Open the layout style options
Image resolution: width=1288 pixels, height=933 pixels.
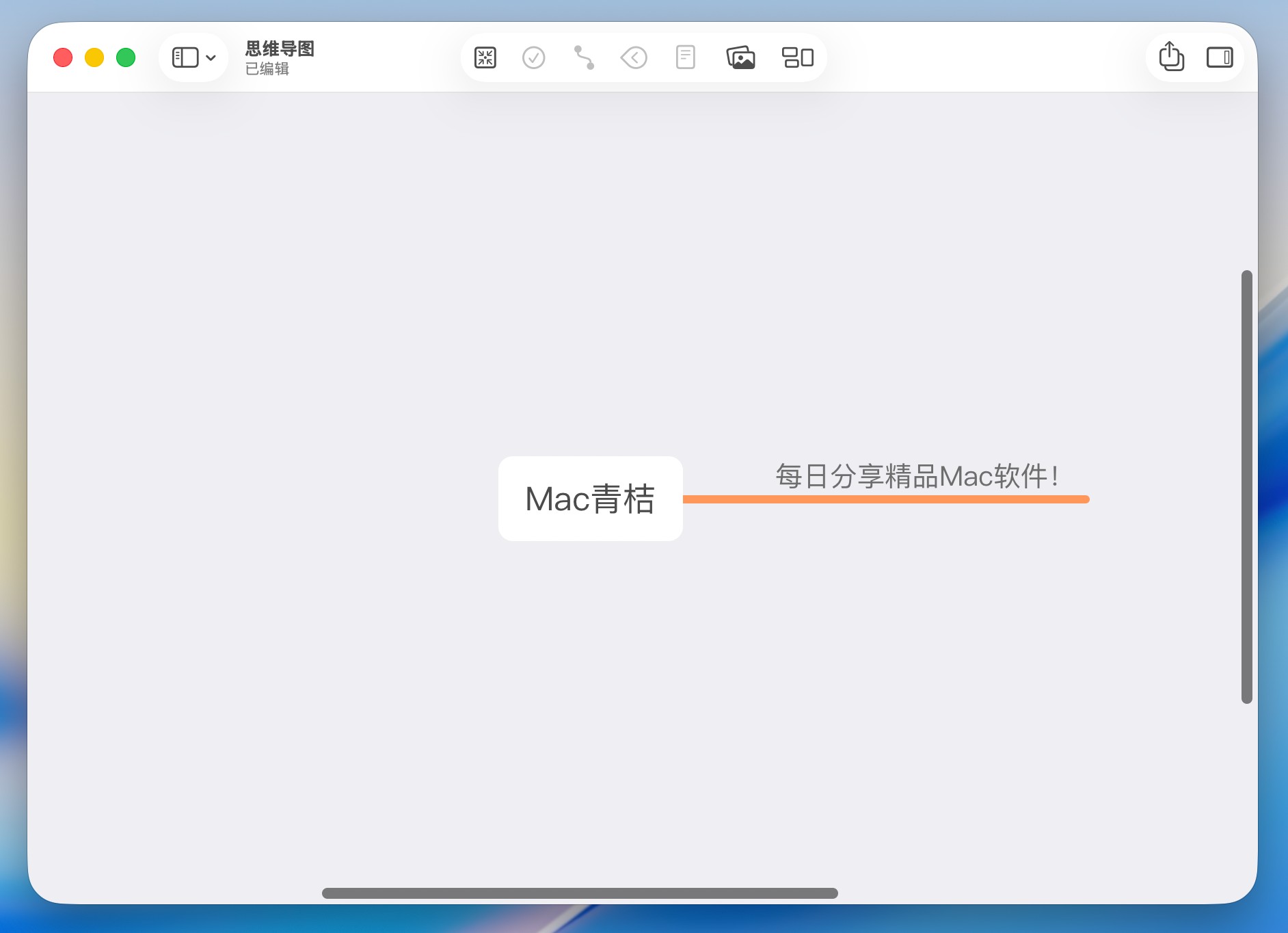pos(797,57)
